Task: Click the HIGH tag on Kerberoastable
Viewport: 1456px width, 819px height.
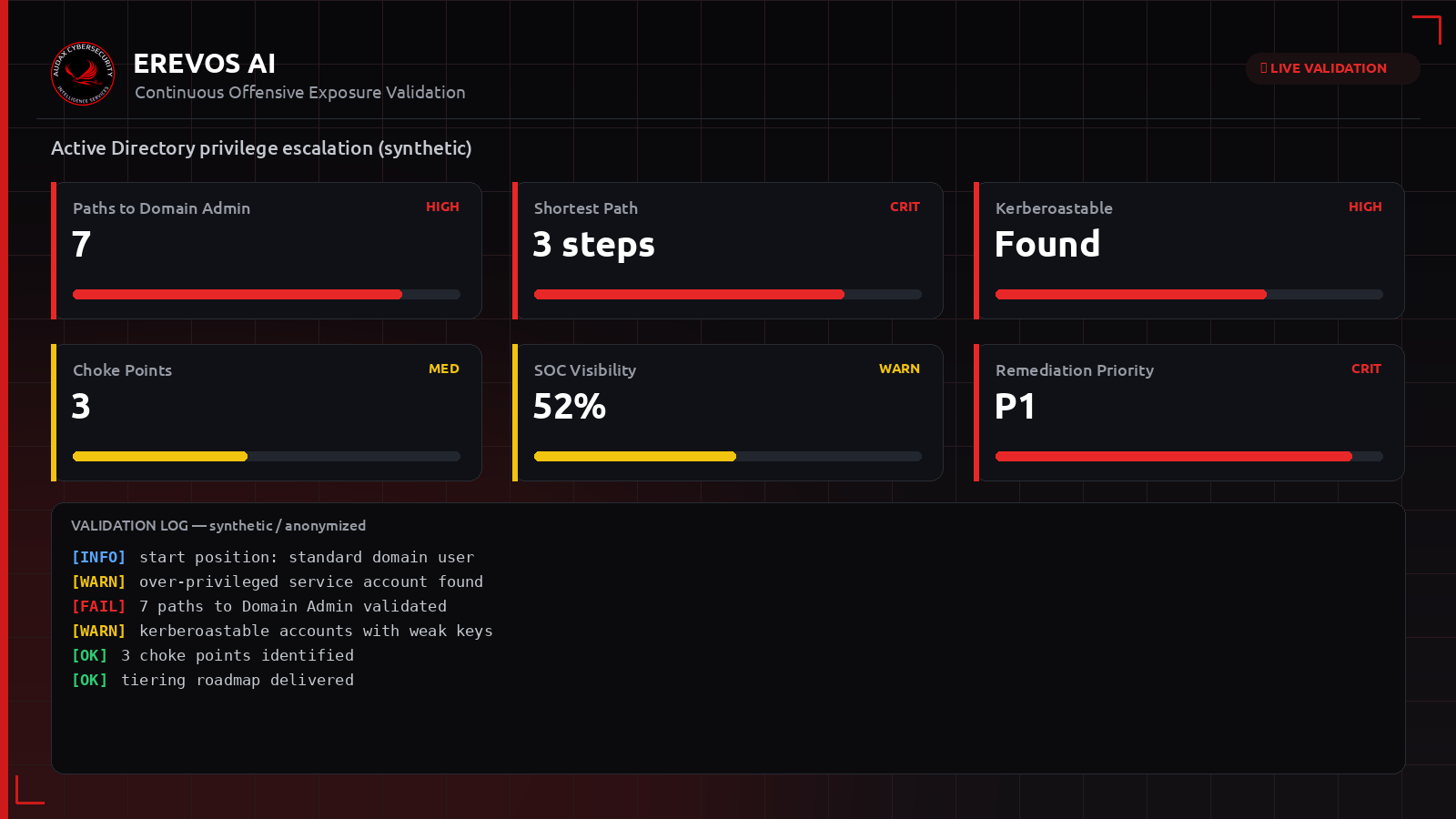Action: pos(1365,207)
